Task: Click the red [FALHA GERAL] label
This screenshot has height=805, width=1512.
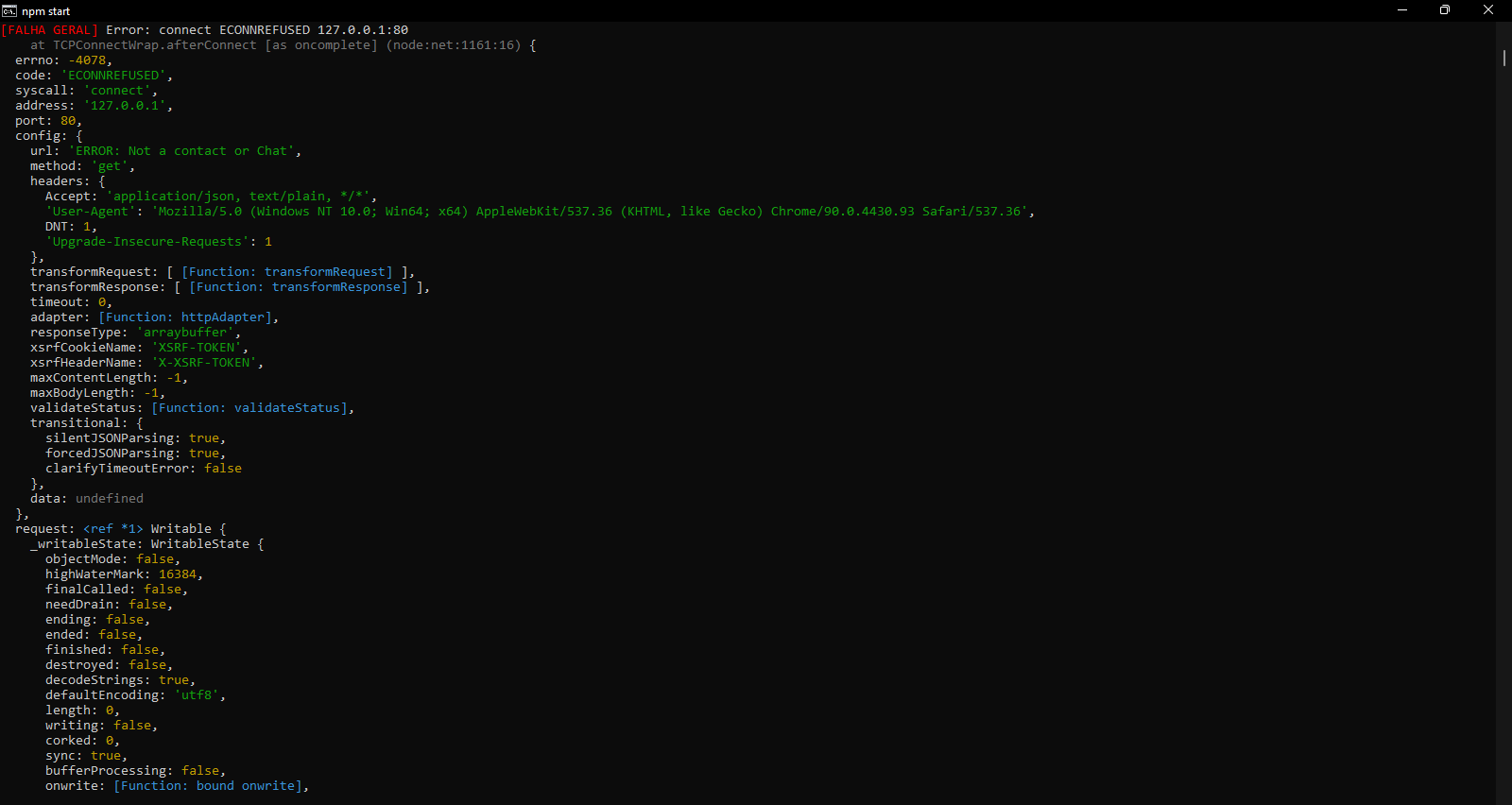Action: pyautogui.click(x=49, y=30)
